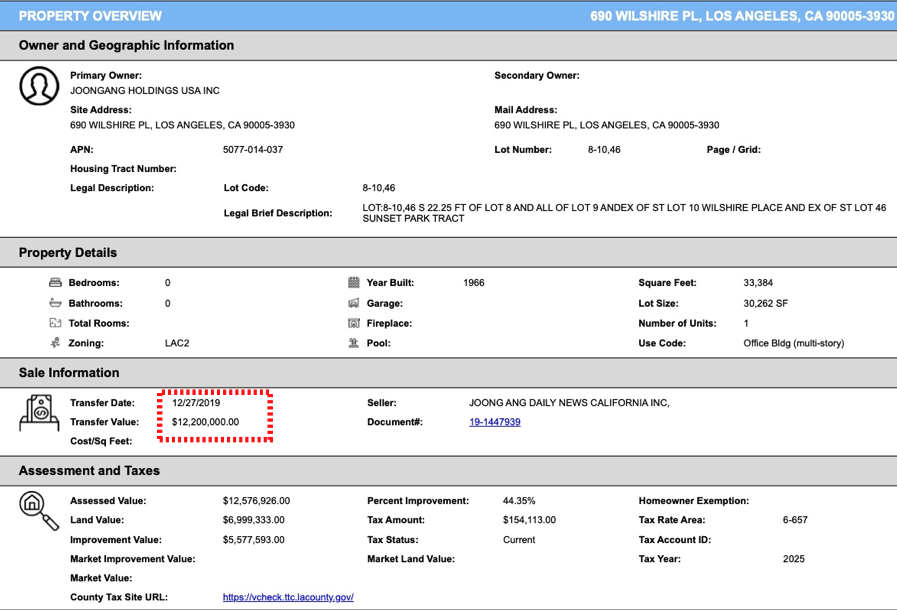The image size is (897, 610).
Task: Open document number 19-1447939 link
Action: pyautogui.click(x=494, y=422)
